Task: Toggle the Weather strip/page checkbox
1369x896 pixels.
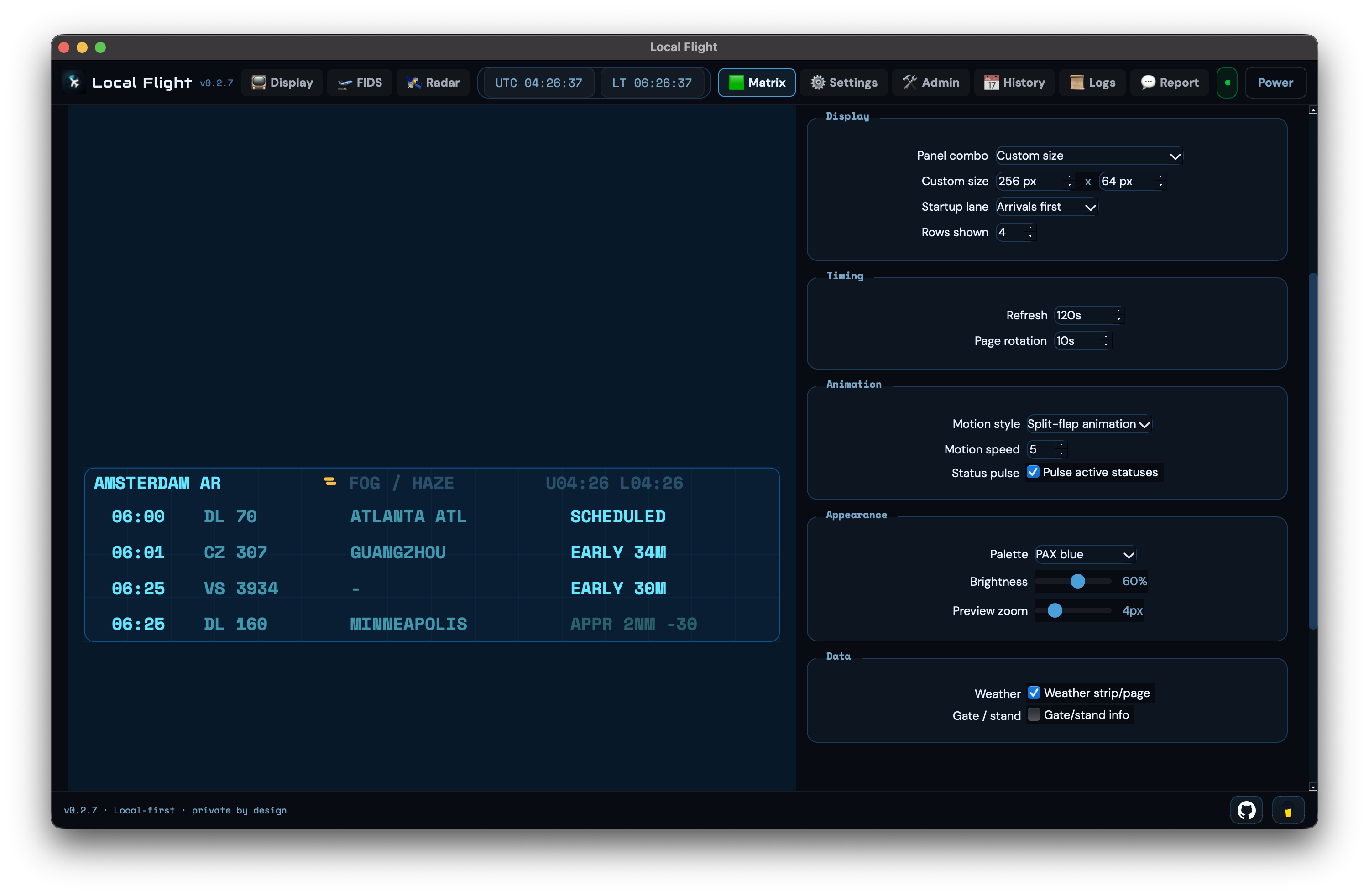Action: click(1034, 693)
